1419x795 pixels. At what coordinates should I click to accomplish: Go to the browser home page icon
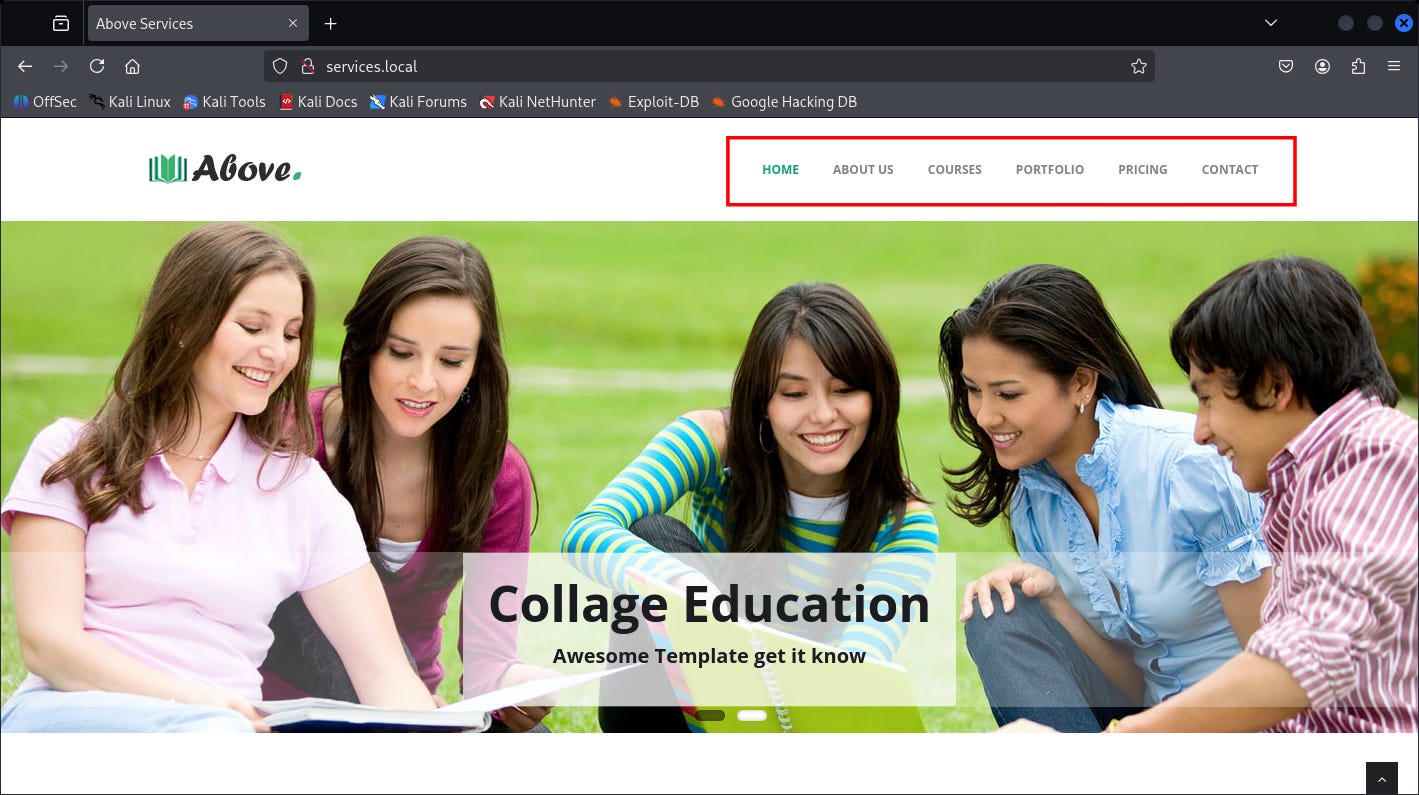pyautogui.click(x=132, y=66)
